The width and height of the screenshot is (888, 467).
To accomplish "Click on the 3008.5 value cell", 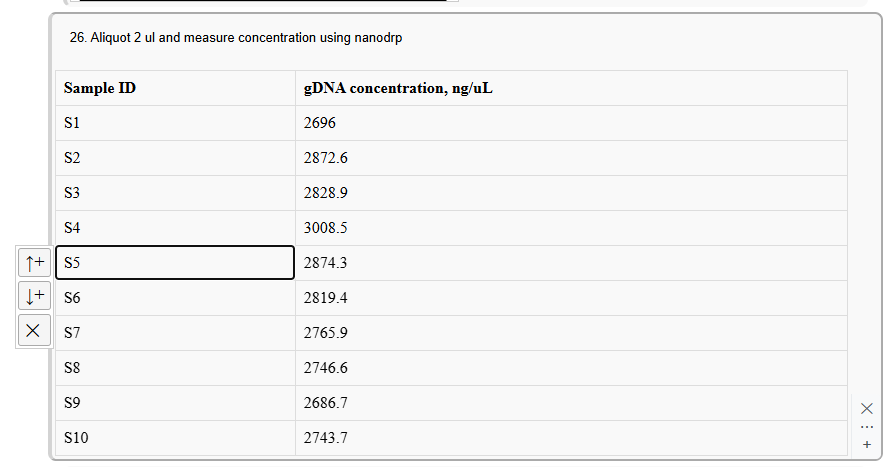I will [570, 228].
